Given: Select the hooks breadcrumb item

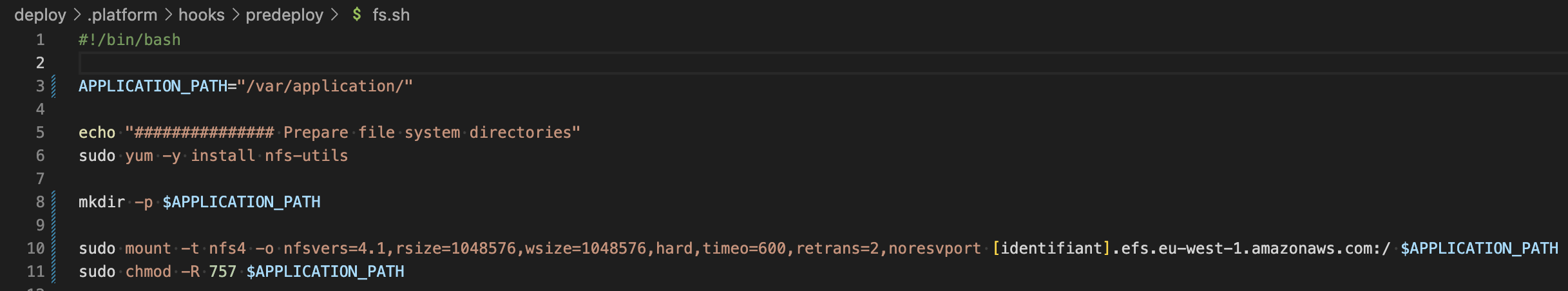Looking at the screenshot, I should pos(201,15).
